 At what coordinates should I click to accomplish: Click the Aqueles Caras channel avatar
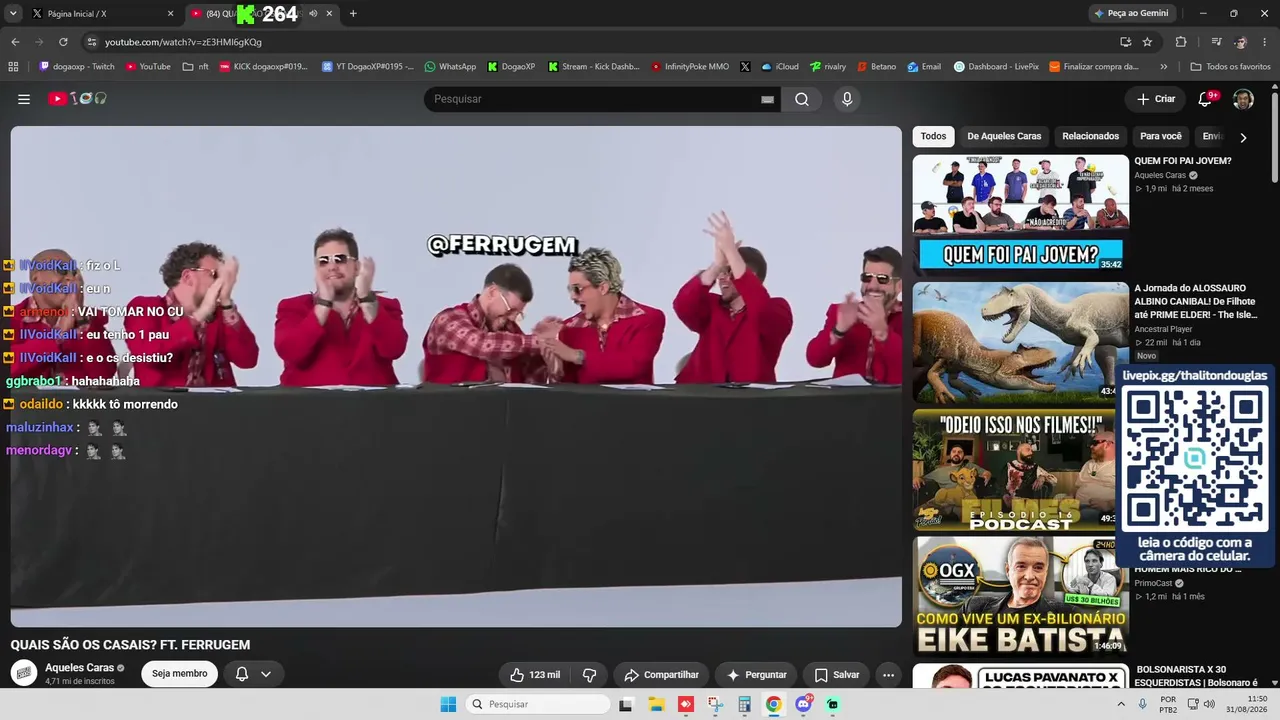24,673
